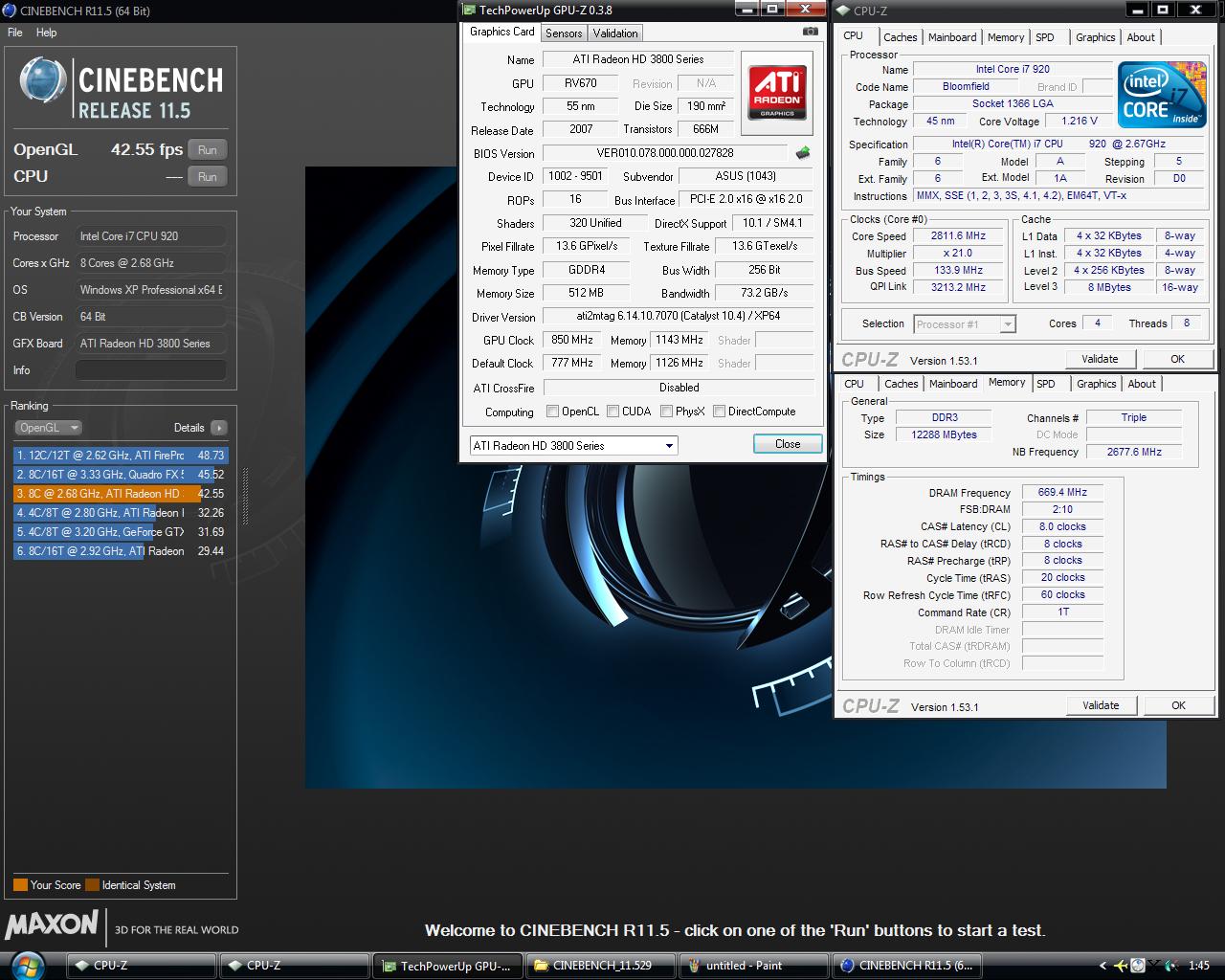Open Graphics tab in CPU-Z processor window
Screen dimensions: 1225x980
(1096, 37)
